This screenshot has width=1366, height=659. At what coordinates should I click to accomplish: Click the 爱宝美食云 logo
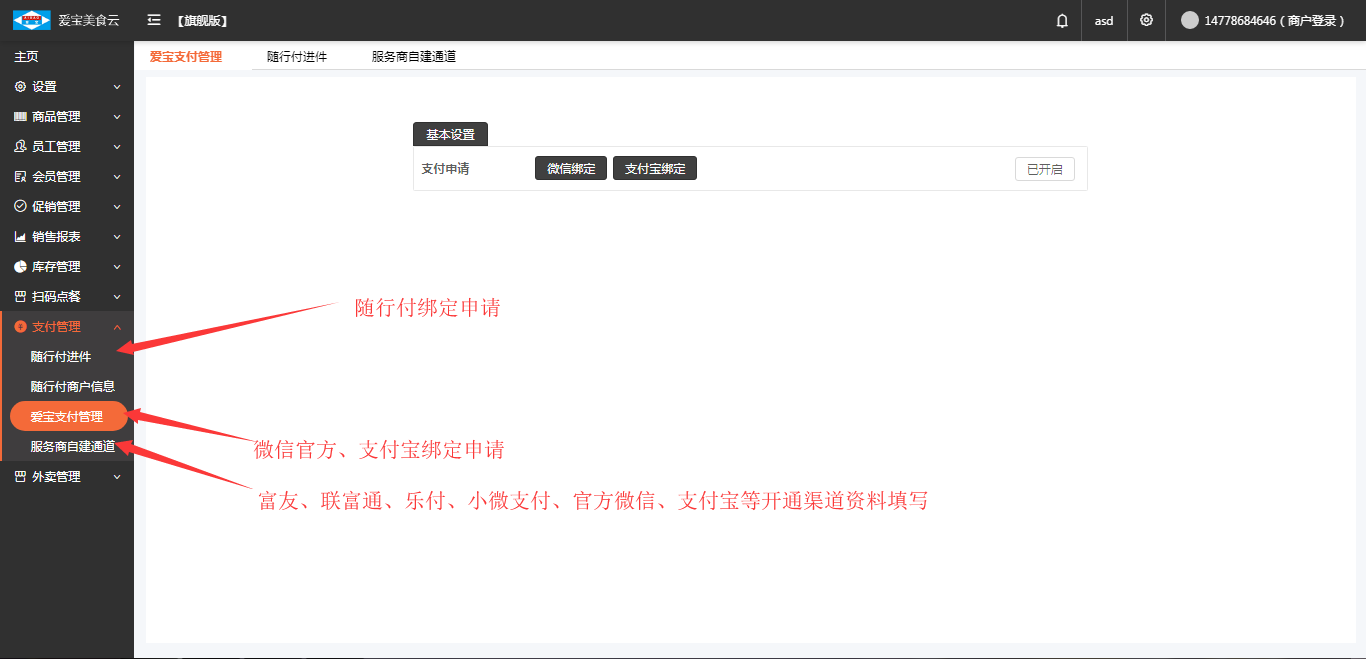[31, 20]
